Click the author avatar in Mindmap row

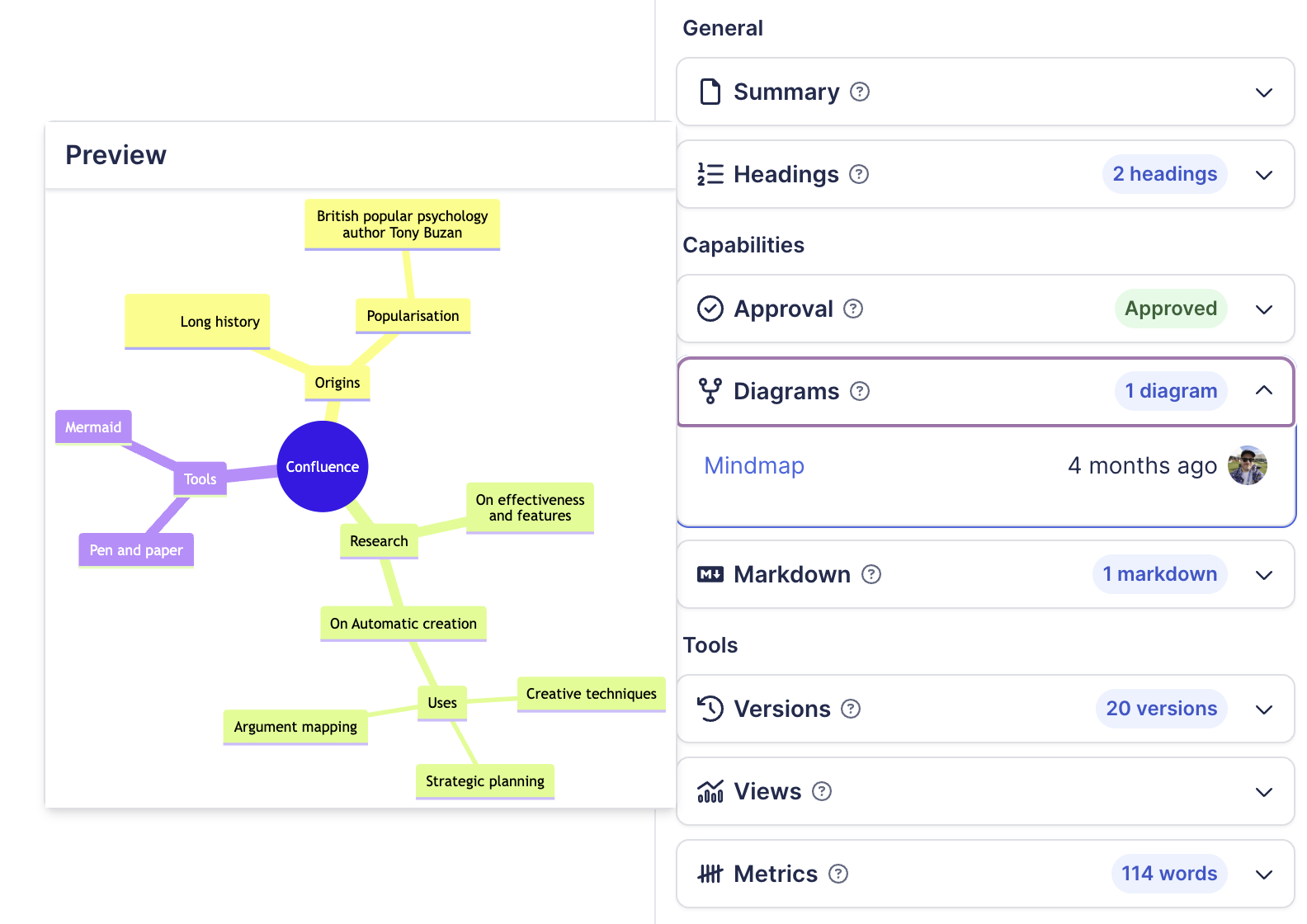(1247, 466)
